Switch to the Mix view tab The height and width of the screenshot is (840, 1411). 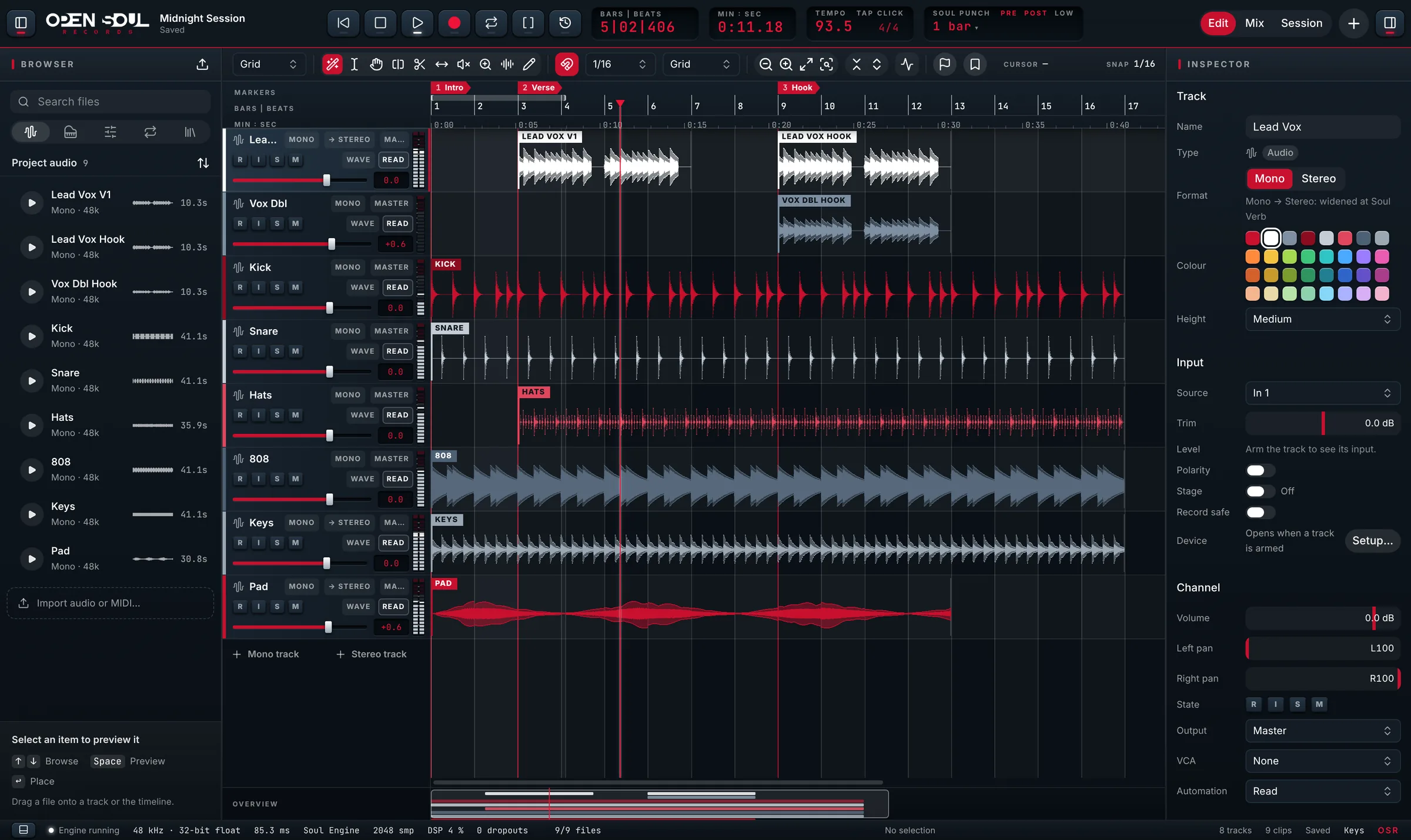tap(1254, 23)
